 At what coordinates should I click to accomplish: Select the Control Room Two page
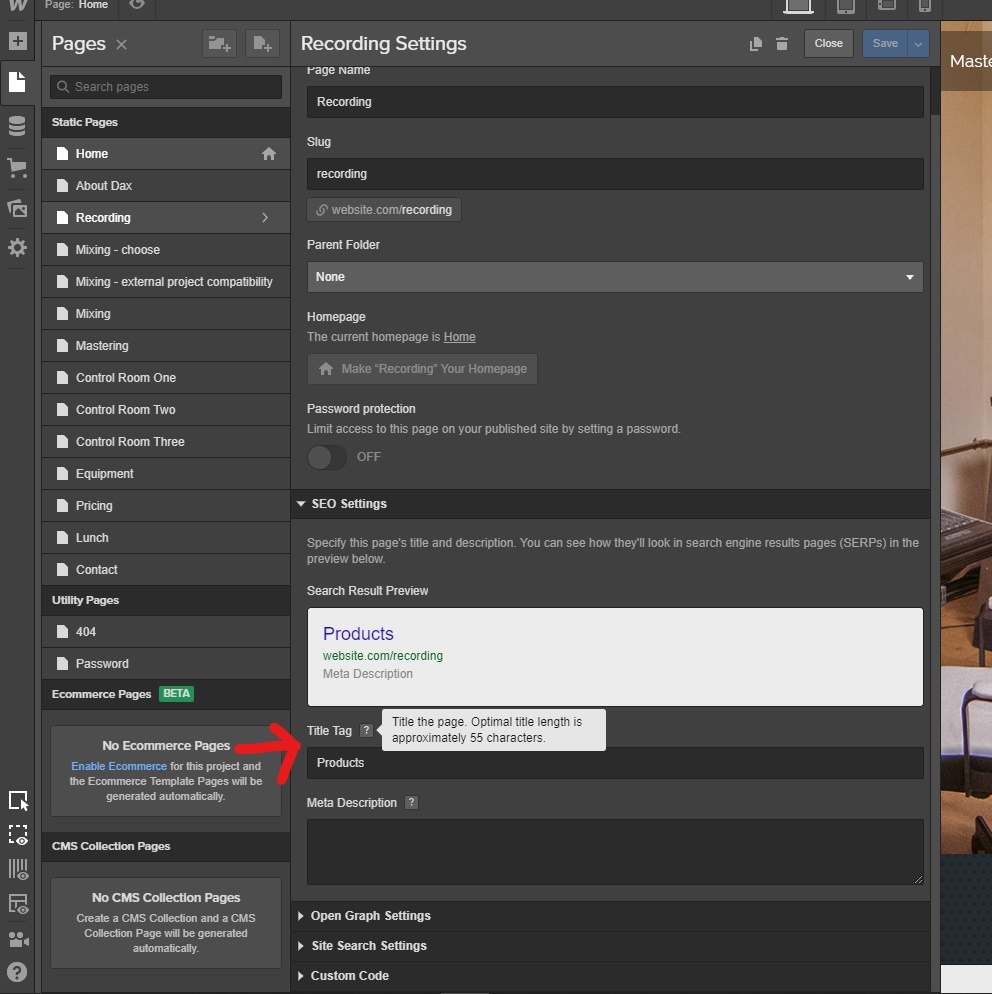pos(166,410)
